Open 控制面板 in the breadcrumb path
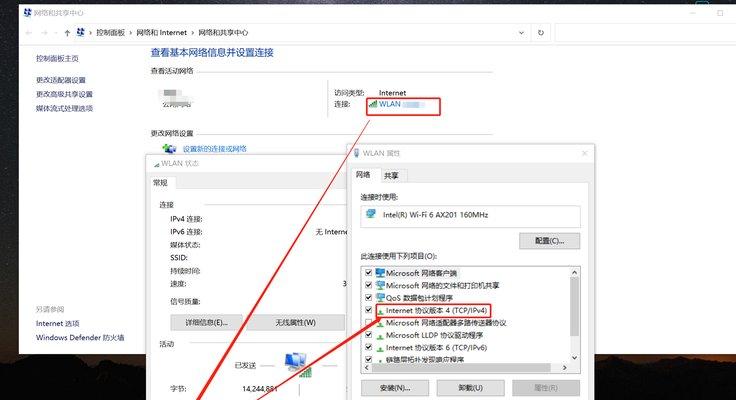The width and height of the screenshot is (736, 400). point(110,32)
